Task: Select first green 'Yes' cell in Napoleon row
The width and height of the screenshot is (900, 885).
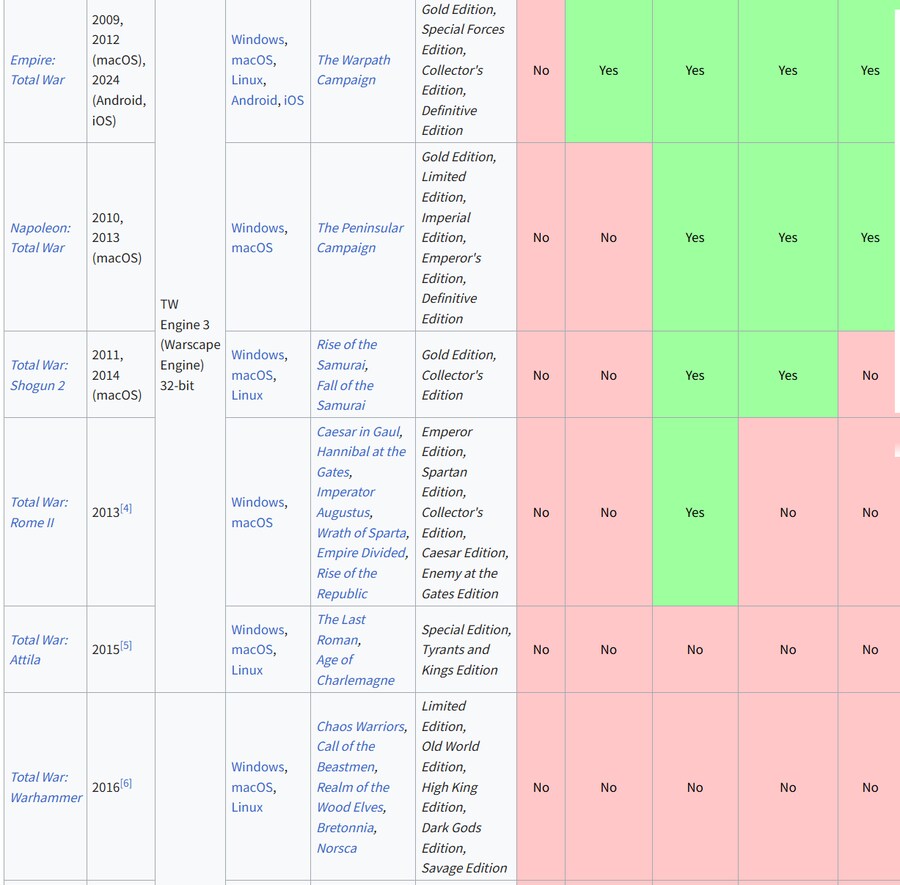Action: [x=695, y=237]
